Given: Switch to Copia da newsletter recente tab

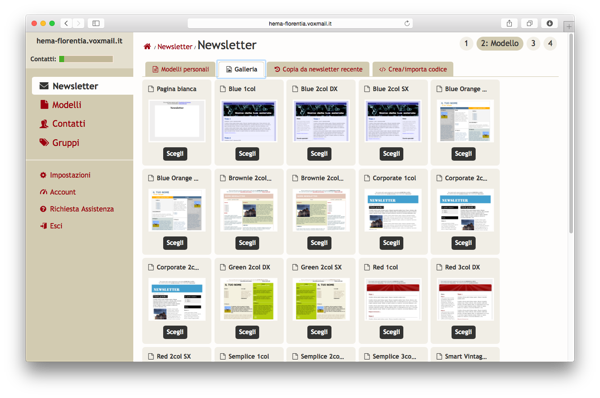Looking at the screenshot, I should (x=318, y=69).
